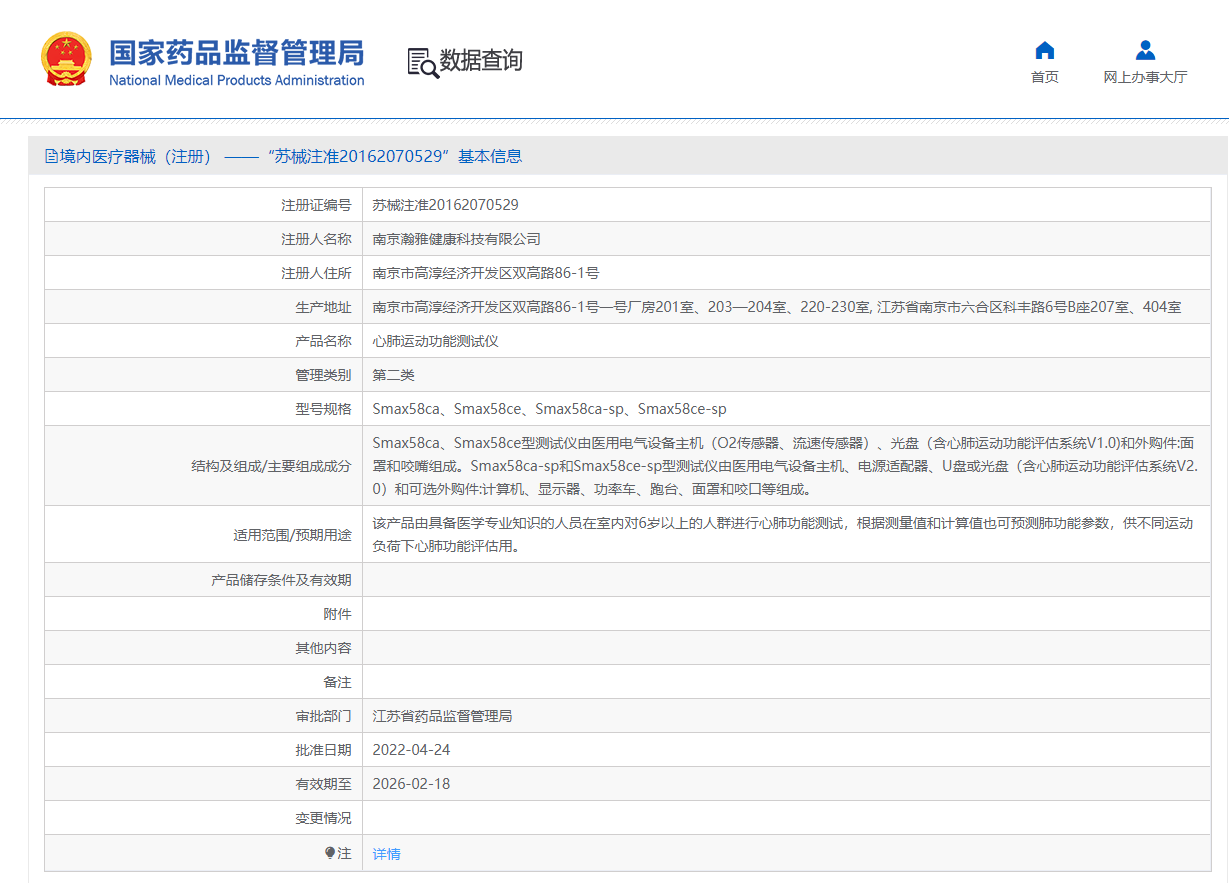
Task: Click the 其他内容 row label
Action: (x=323, y=648)
